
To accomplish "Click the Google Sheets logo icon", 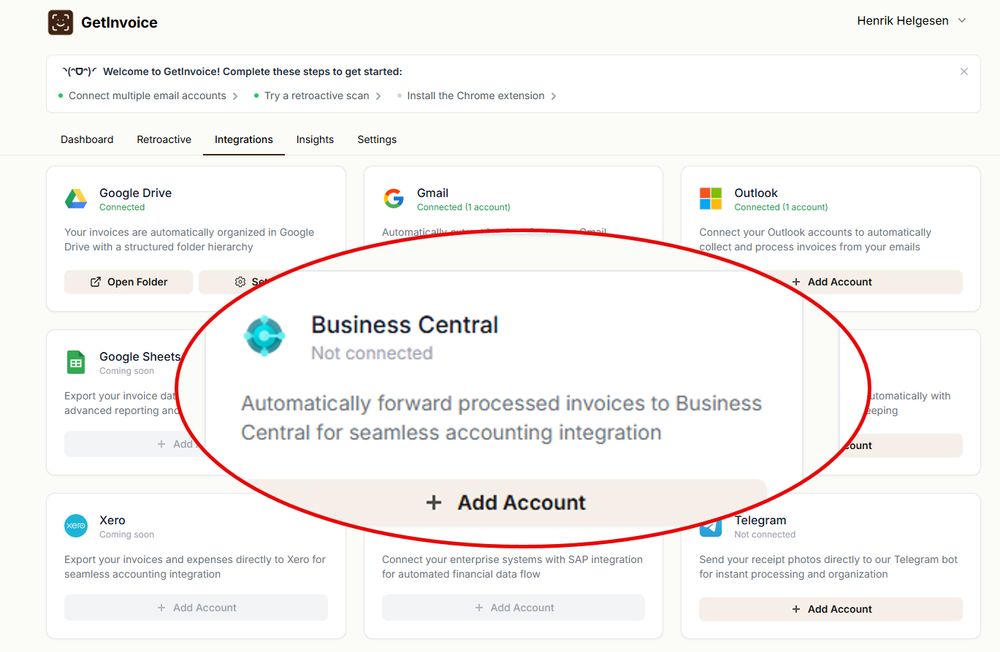I will click(76, 362).
